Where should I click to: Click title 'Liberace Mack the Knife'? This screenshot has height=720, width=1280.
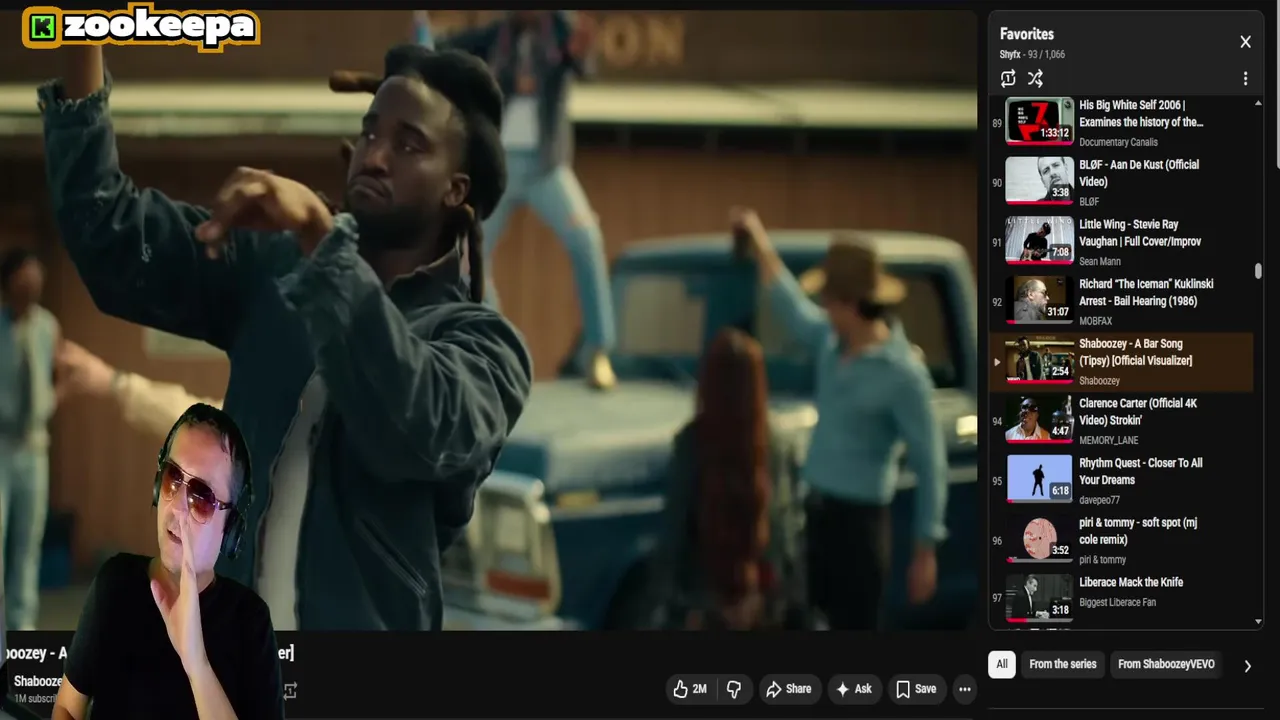point(1131,582)
